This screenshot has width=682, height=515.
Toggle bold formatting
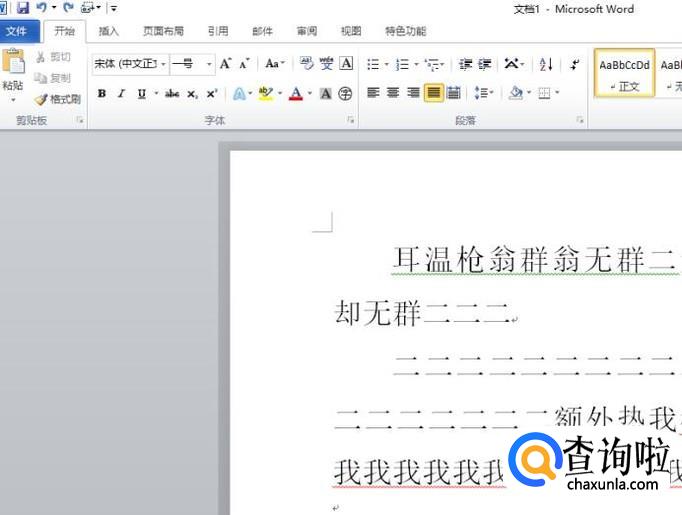[x=102, y=94]
